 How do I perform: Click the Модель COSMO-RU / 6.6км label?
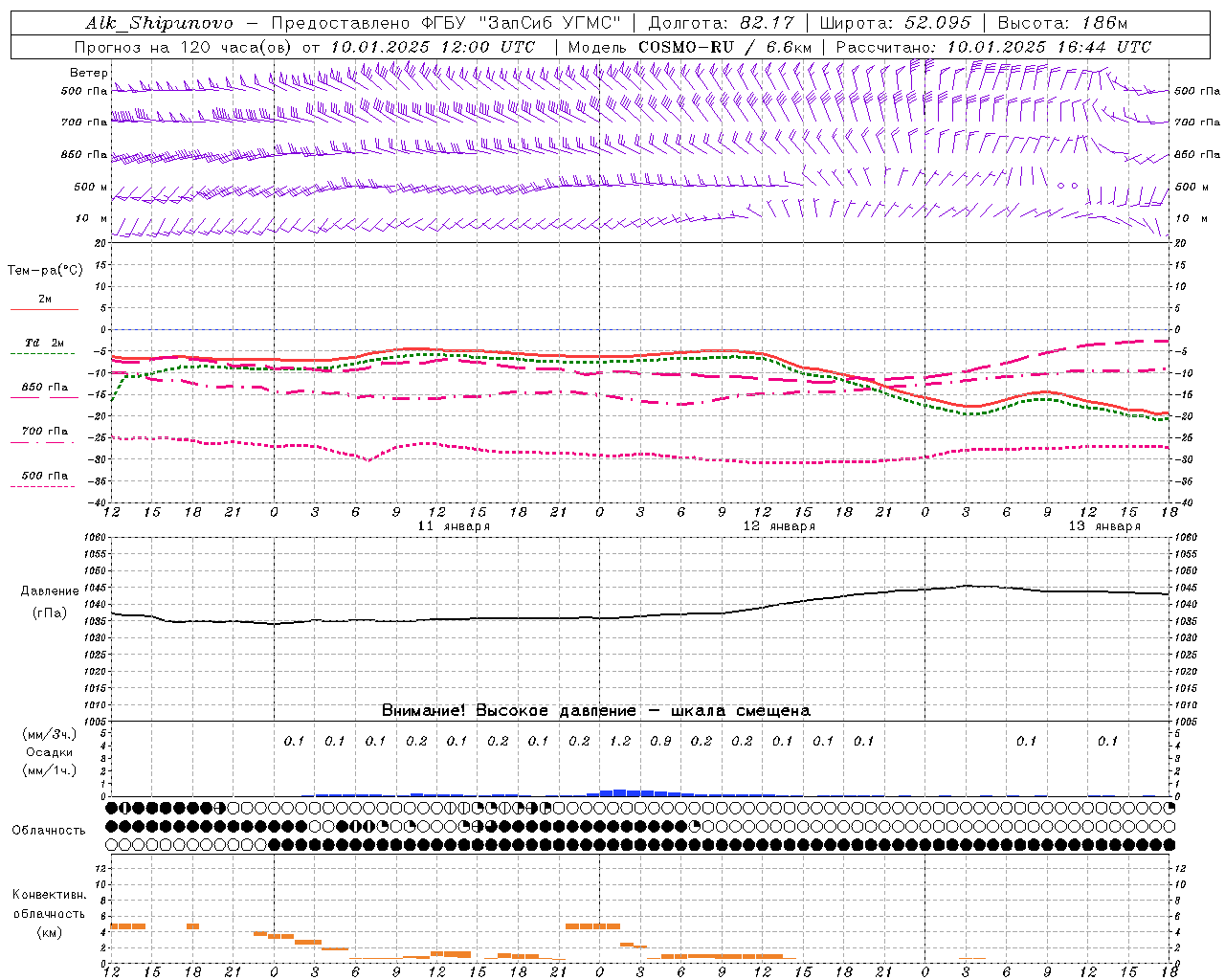coord(690,47)
